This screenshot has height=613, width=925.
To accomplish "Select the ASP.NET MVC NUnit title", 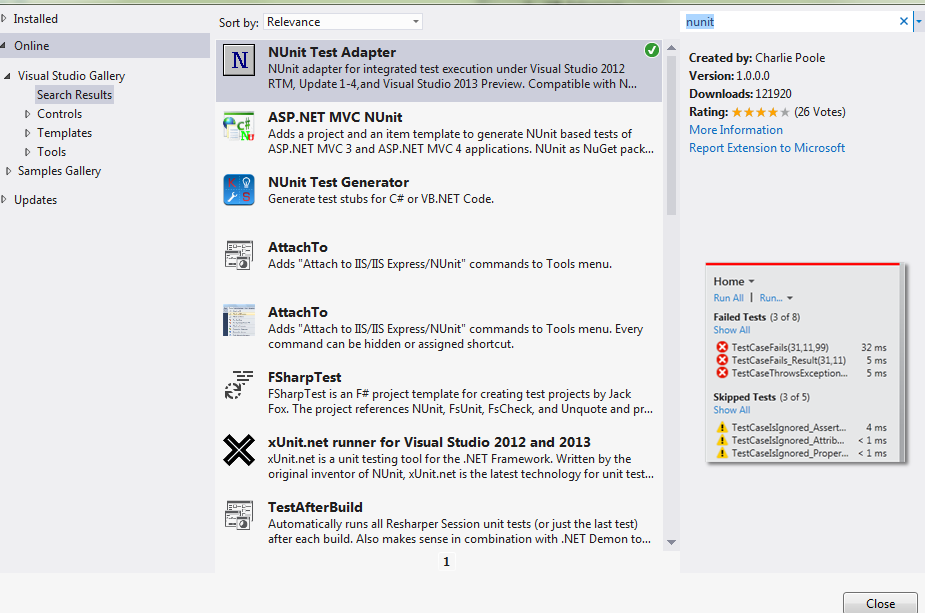I will click(x=335, y=117).
